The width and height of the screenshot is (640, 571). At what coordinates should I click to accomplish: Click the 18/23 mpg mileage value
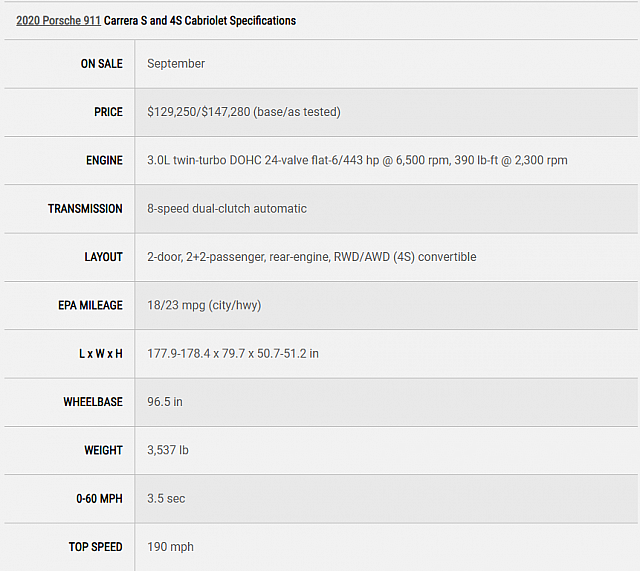204,305
